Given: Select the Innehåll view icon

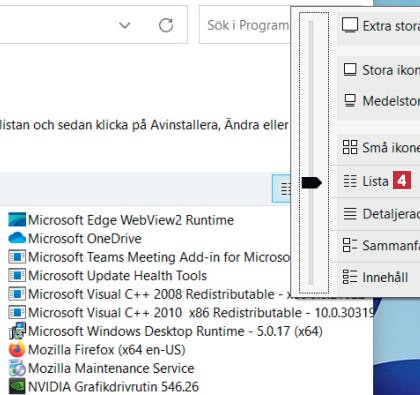Looking at the screenshot, I should [x=350, y=277].
